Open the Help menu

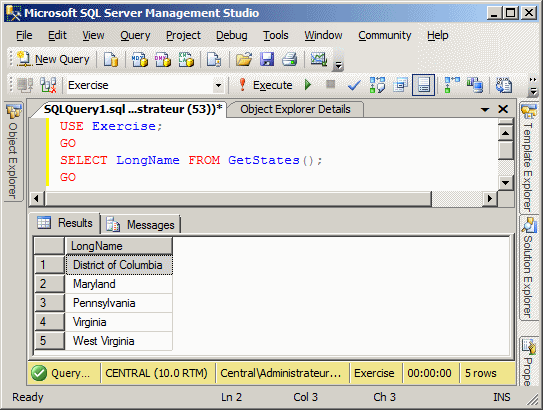click(x=438, y=35)
